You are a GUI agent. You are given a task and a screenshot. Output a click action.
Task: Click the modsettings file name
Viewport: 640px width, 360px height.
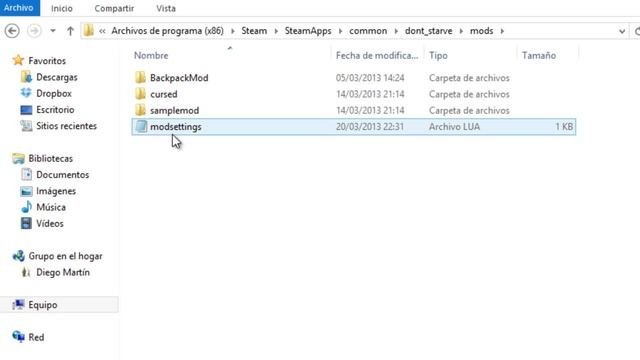tap(176, 127)
